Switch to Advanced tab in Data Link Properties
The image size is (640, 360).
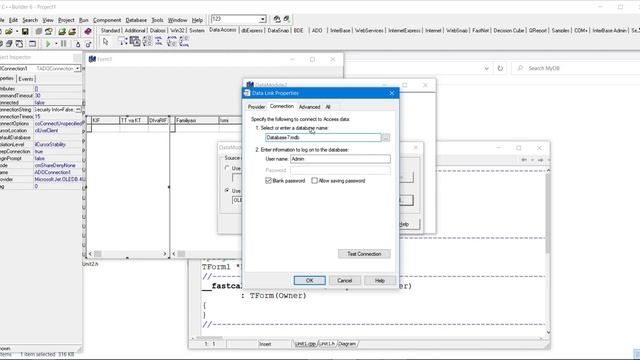(309, 107)
